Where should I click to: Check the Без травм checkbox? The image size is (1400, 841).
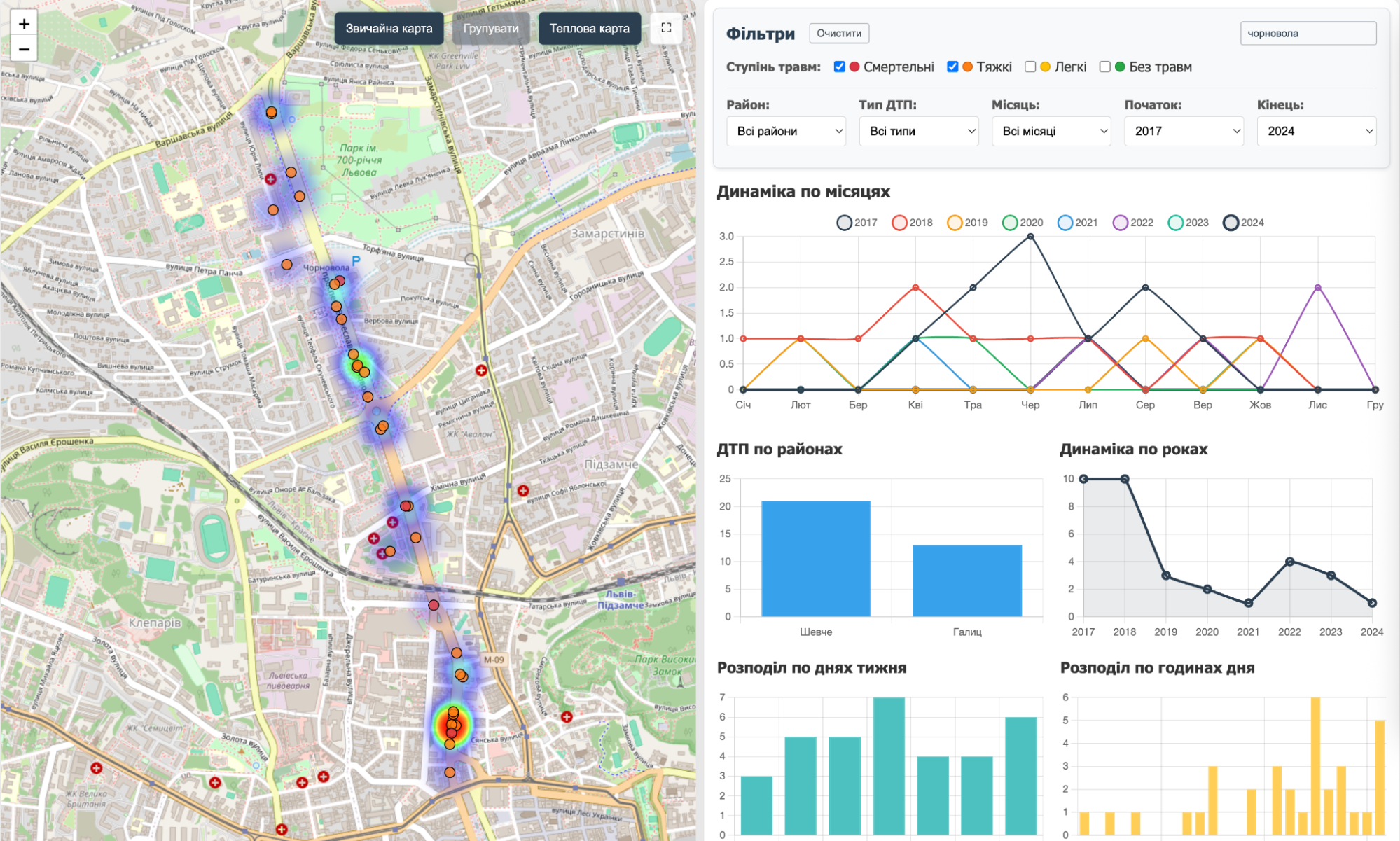(x=1104, y=67)
